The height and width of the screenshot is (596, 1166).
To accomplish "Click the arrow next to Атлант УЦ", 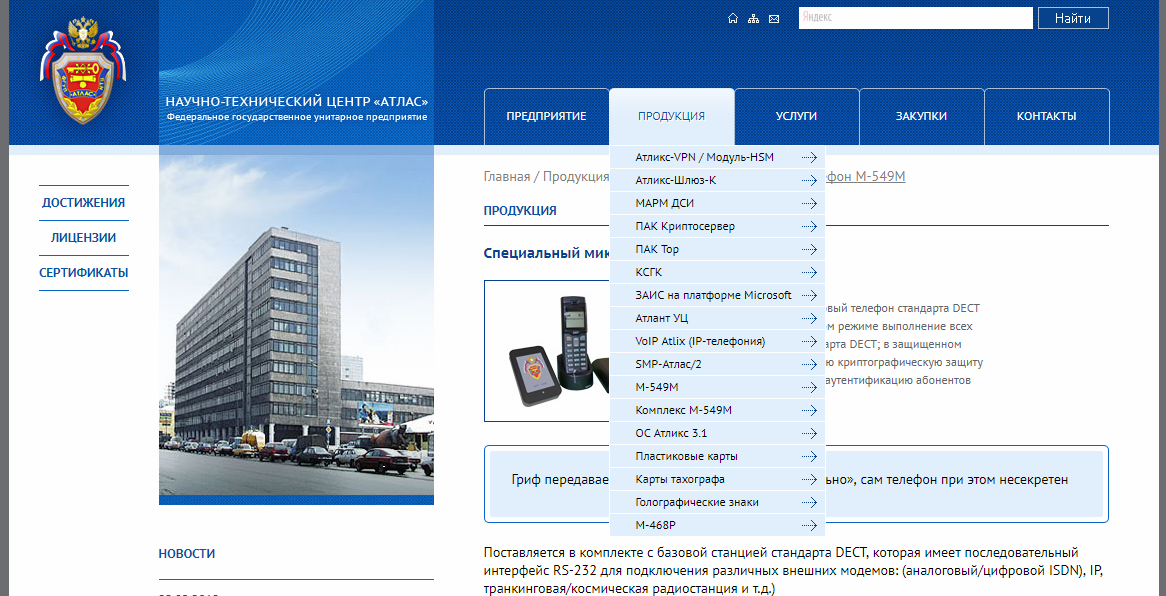I will [x=809, y=318].
